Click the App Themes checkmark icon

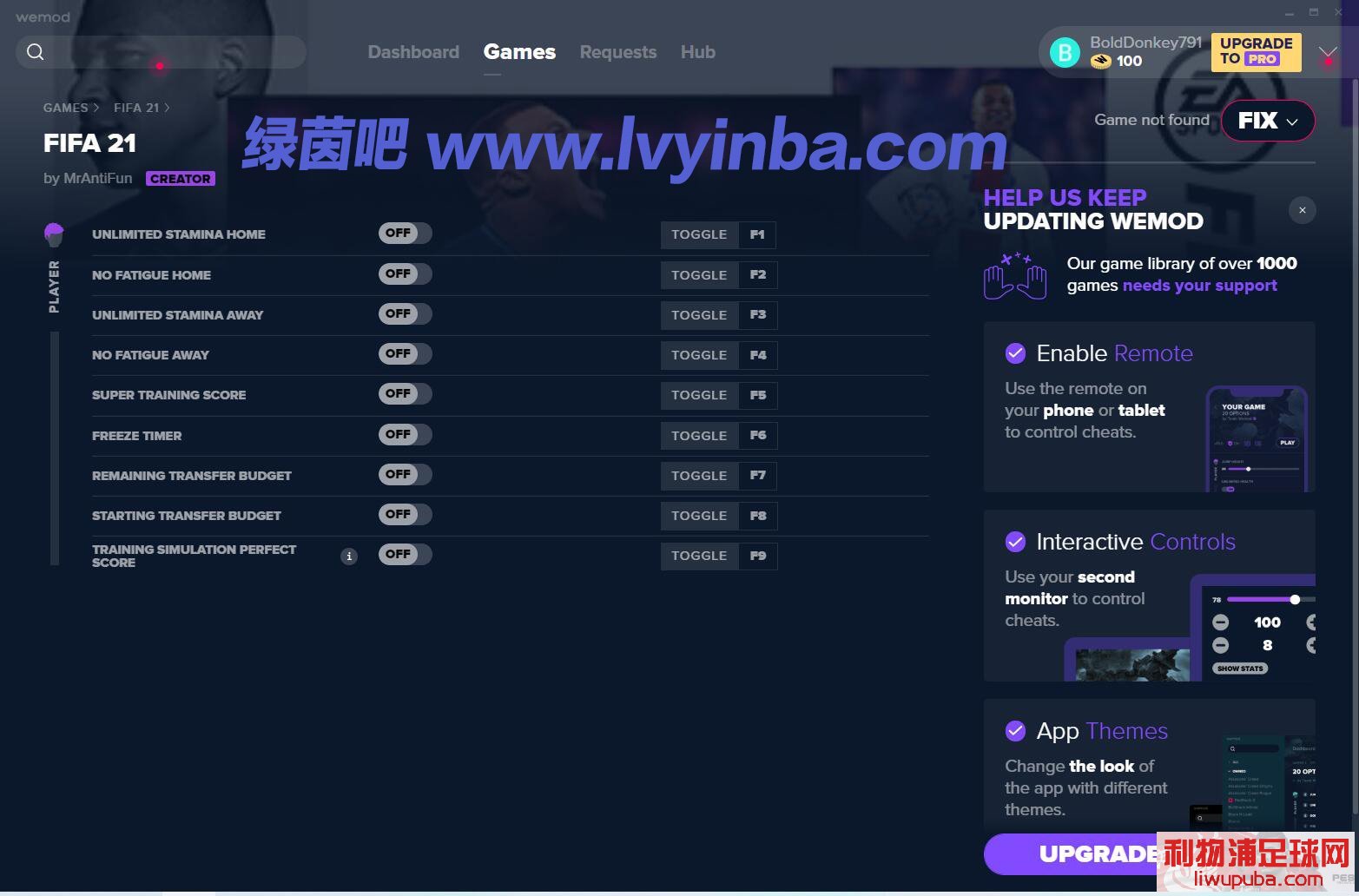coord(1015,731)
